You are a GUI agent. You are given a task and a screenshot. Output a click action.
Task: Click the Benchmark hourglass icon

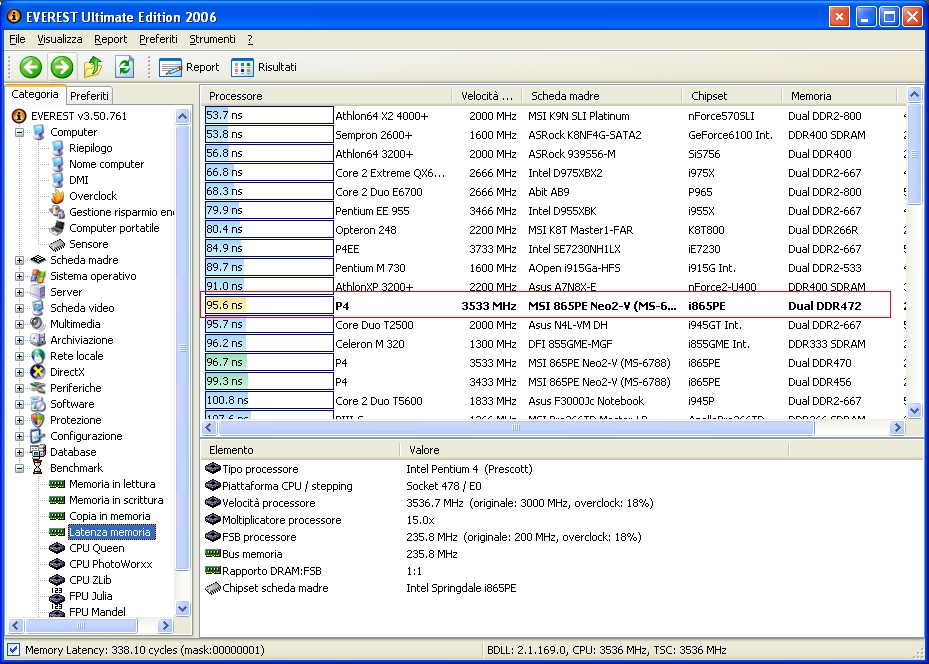38,468
